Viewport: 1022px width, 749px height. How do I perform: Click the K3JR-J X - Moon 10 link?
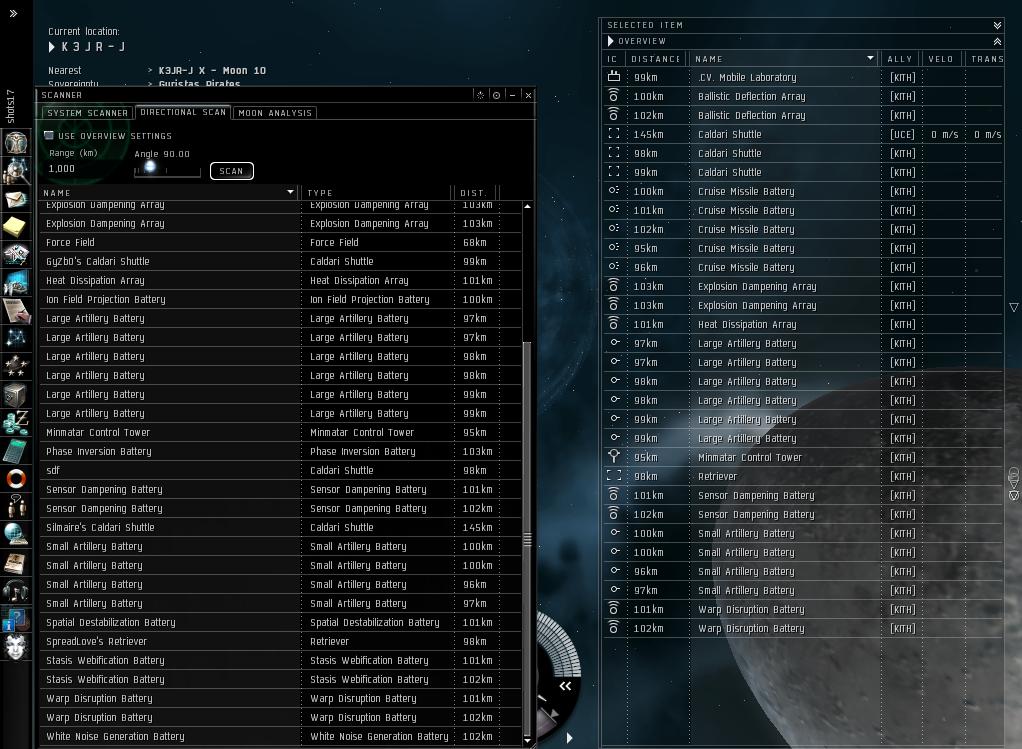pos(212,70)
